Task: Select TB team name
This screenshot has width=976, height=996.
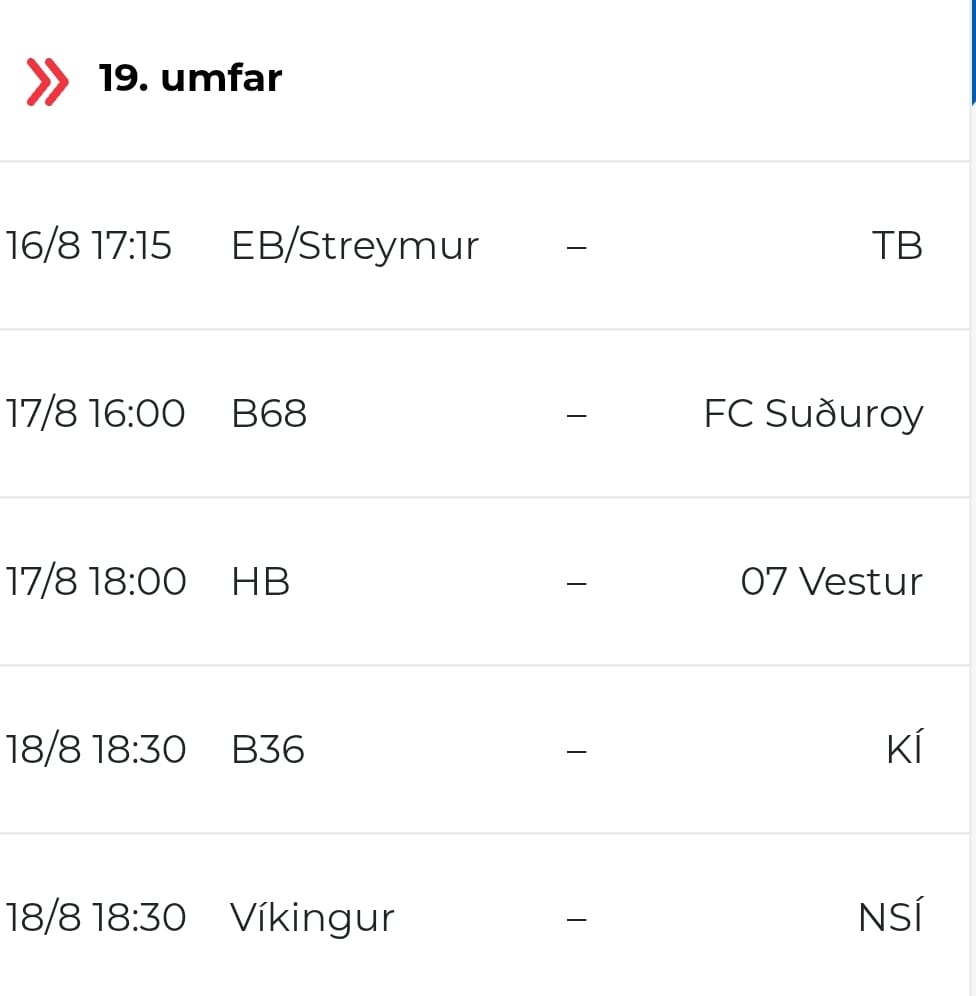Action: [897, 246]
